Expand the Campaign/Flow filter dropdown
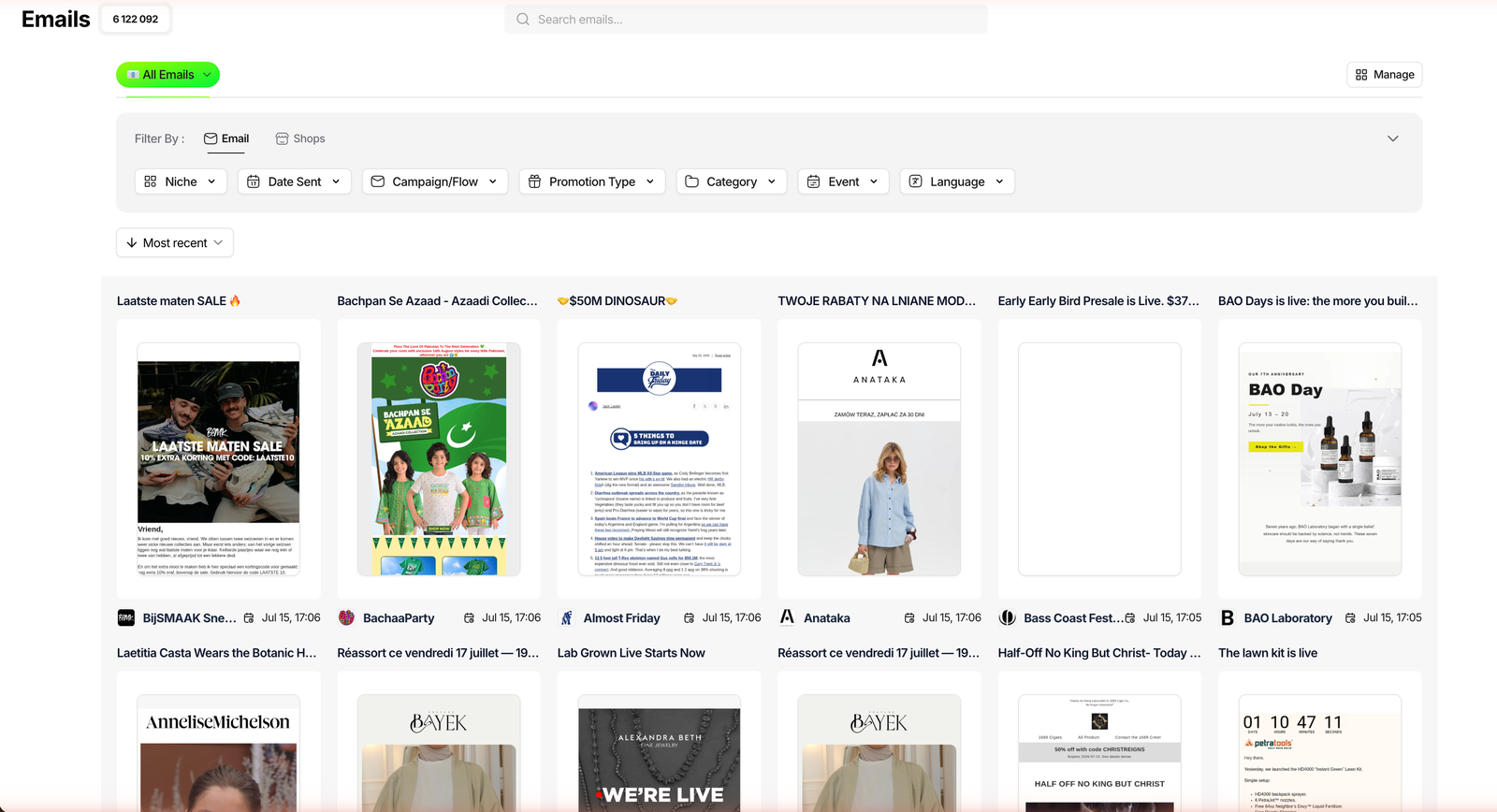The image size is (1497, 812). tap(435, 181)
